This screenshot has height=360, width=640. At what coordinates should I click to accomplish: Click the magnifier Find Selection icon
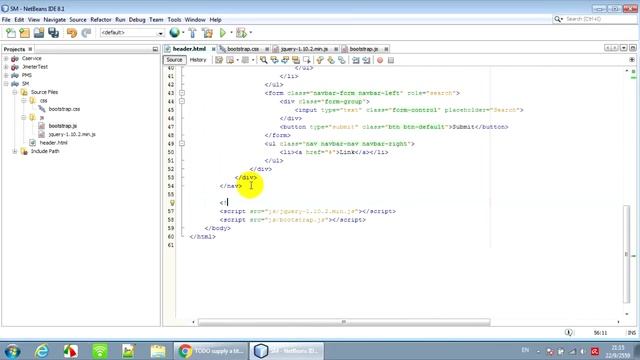click(264, 60)
